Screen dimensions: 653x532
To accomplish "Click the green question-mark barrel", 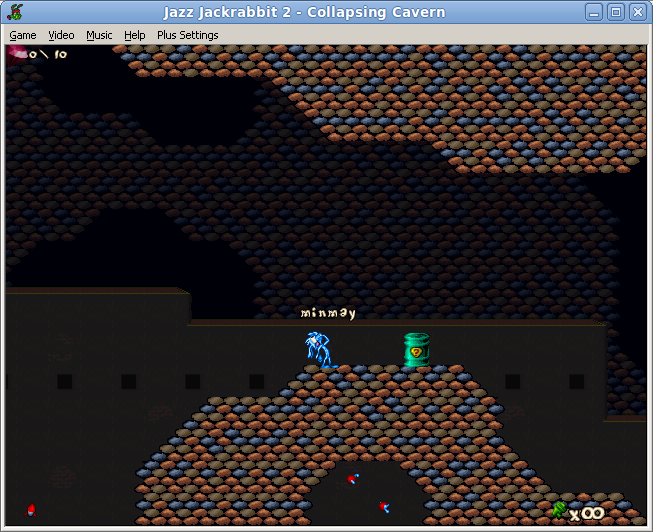I will pos(416,350).
